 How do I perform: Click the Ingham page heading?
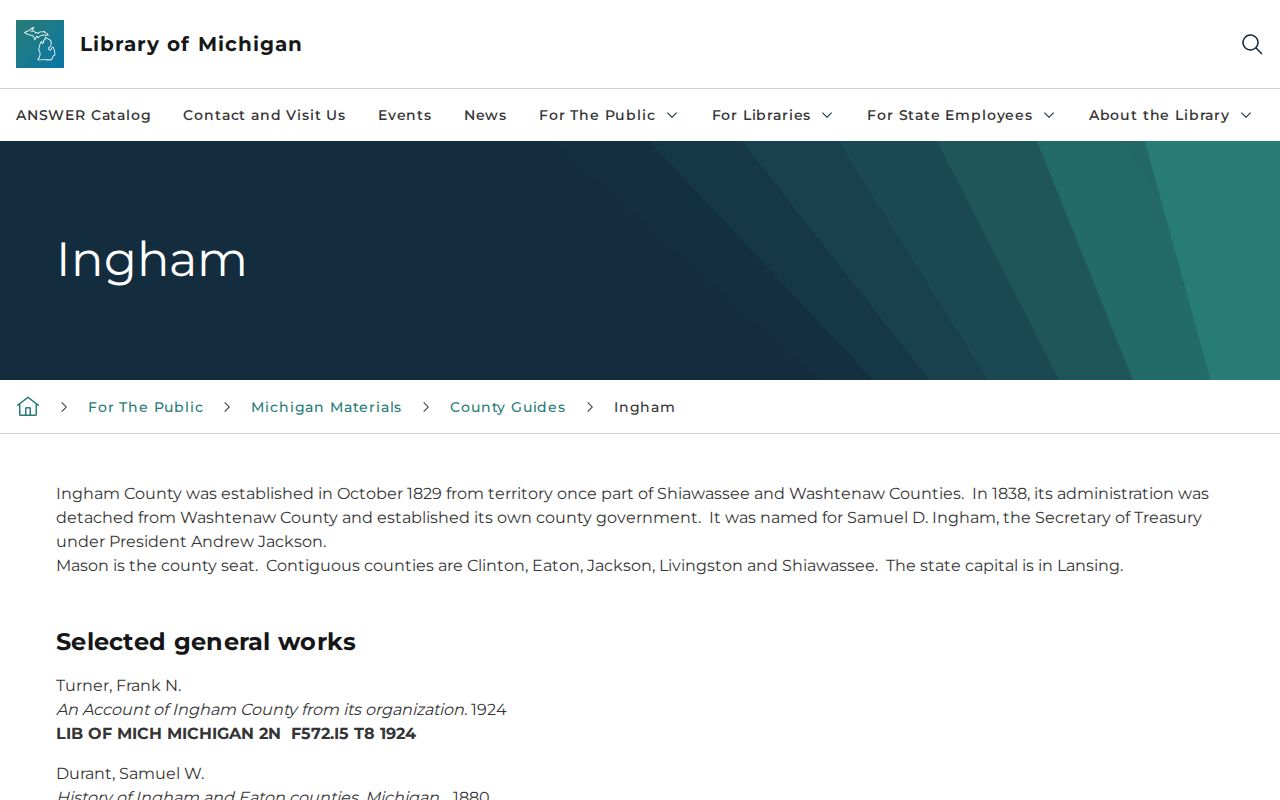pos(151,260)
